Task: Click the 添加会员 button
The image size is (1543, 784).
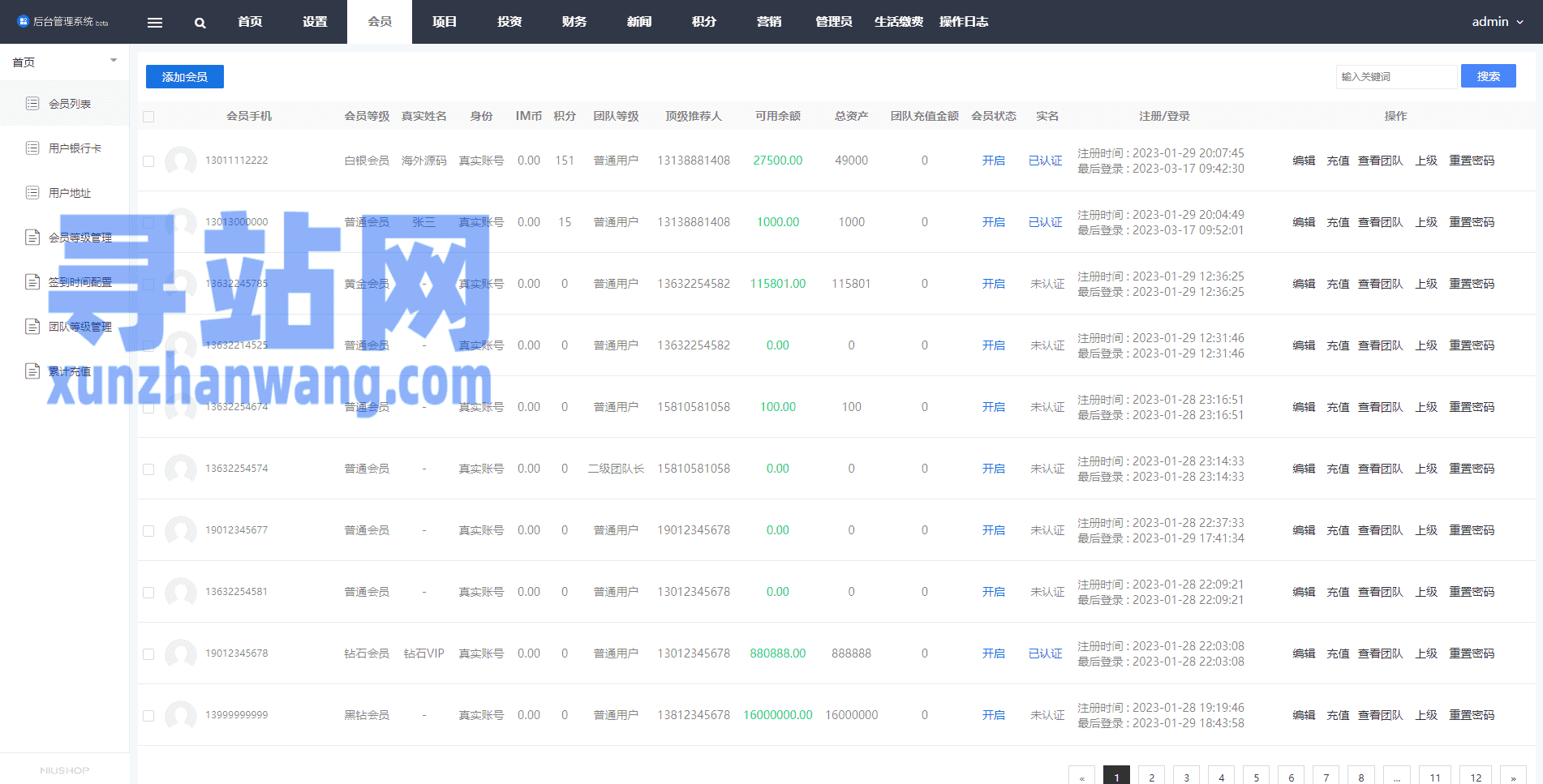Action: (185, 77)
